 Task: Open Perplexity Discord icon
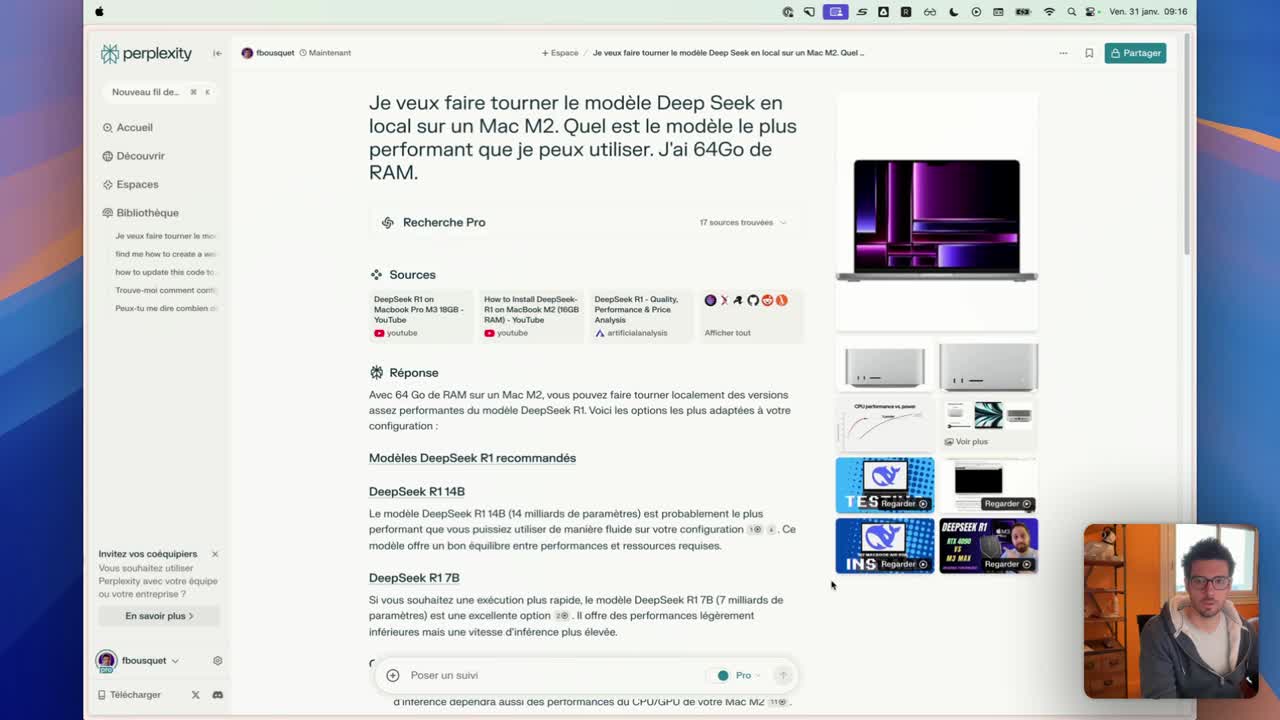point(217,695)
